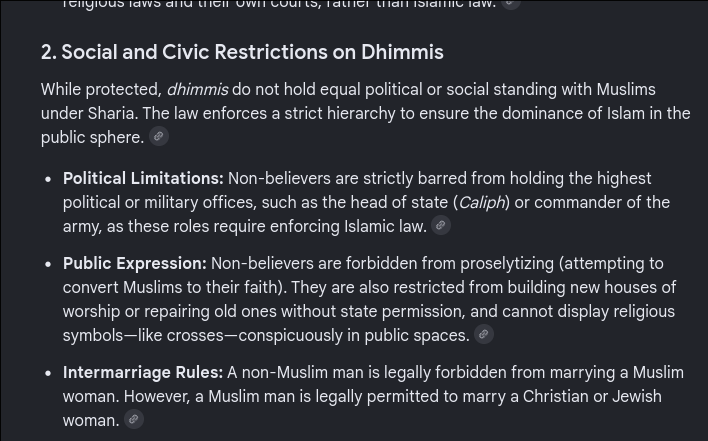Click the cut-off link icon on the top line
Image resolution: width=708 pixels, height=441 pixels.
[511, 4]
